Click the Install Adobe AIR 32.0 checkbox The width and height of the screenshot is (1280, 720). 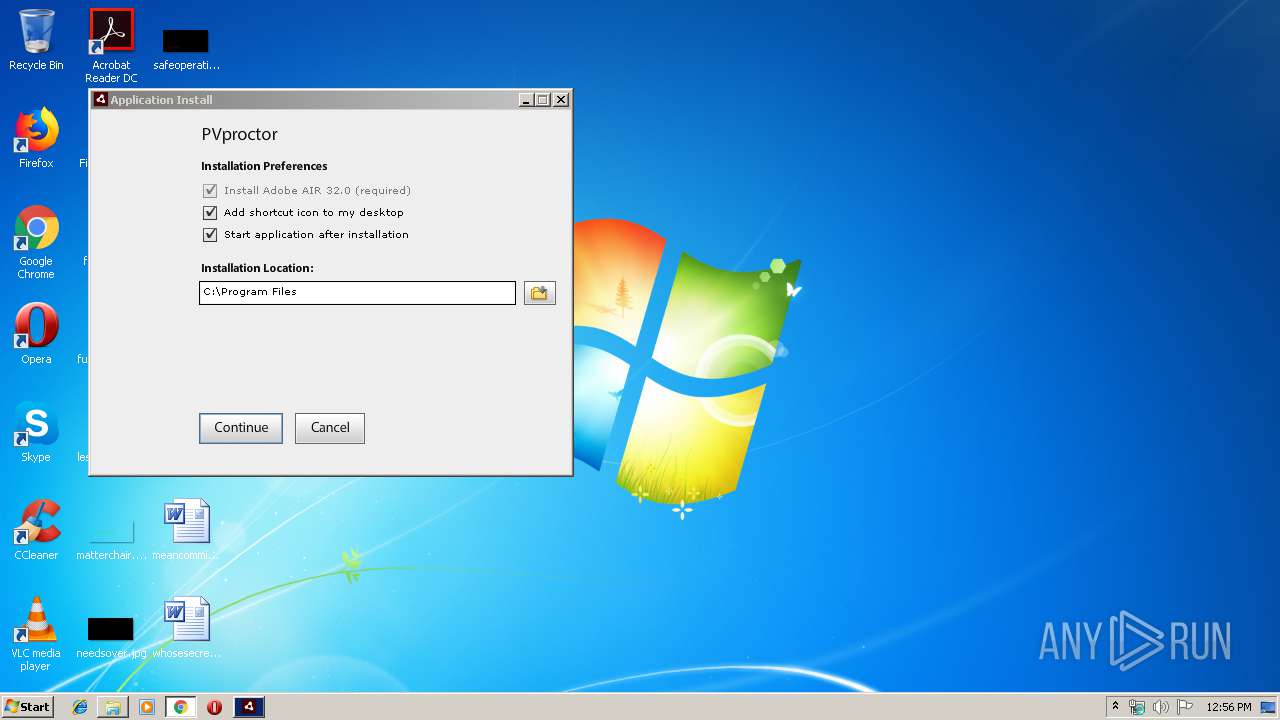pos(210,191)
